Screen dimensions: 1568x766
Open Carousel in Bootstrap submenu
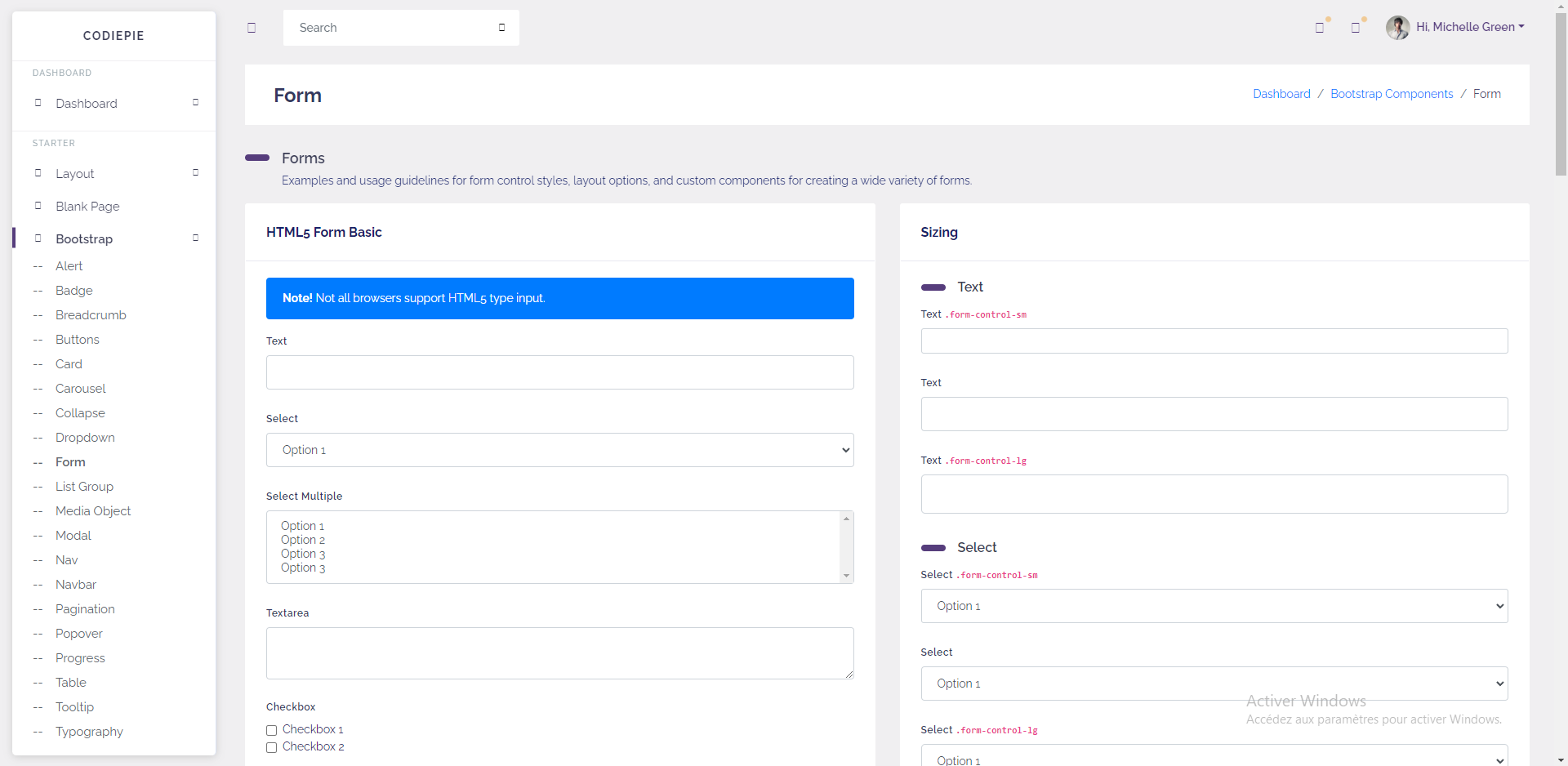coord(81,389)
